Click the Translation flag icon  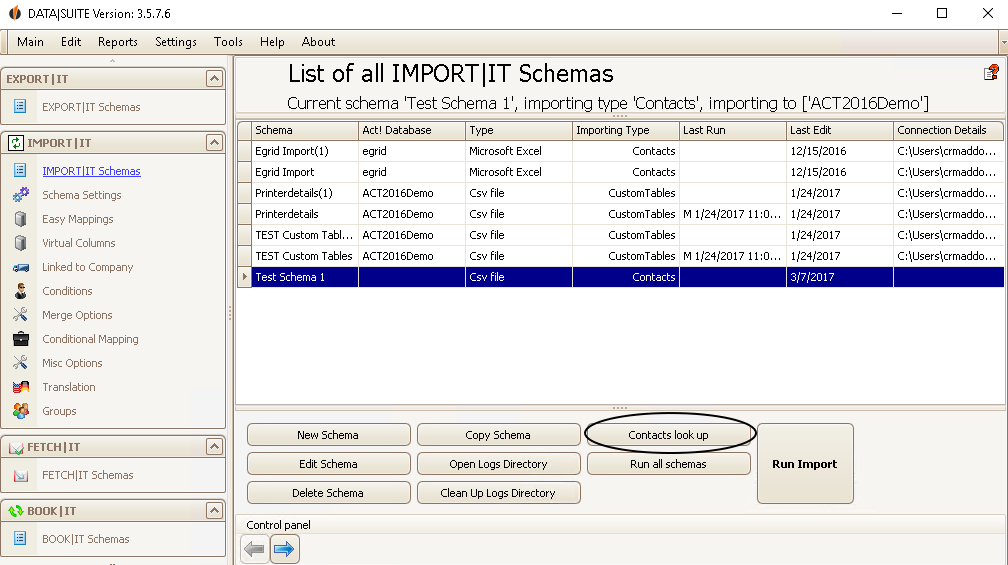pyautogui.click(x=21, y=386)
